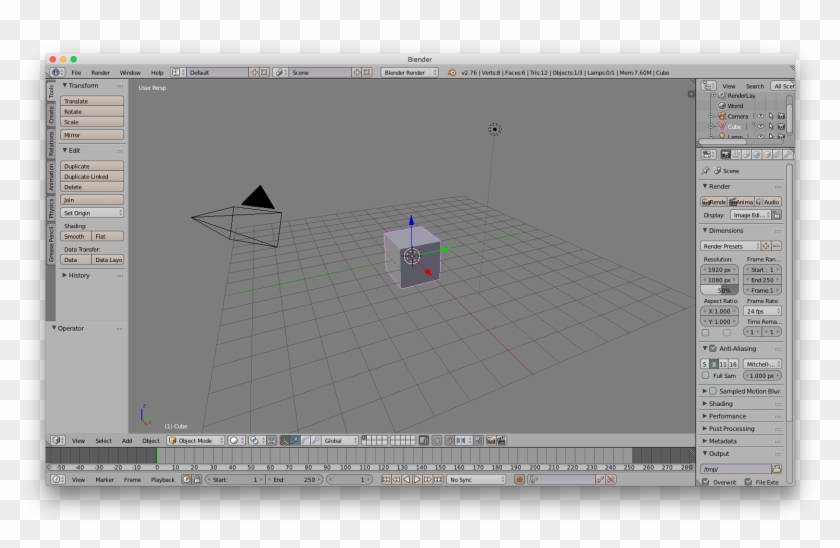Click the camera object in the 3D viewport
The height and width of the screenshot is (548, 840).
[237, 218]
